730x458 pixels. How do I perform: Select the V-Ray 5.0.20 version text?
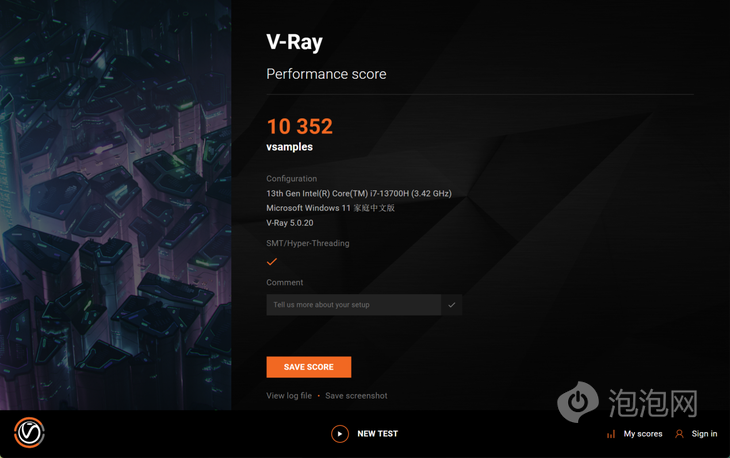(290, 223)
